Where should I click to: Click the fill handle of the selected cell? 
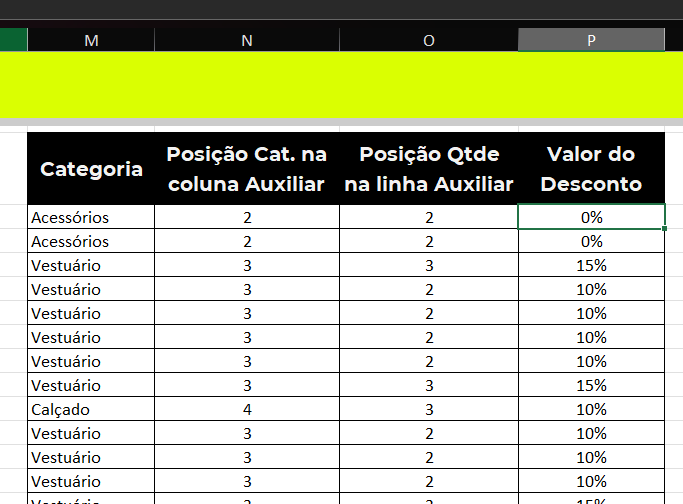click(x=664, y=228)
